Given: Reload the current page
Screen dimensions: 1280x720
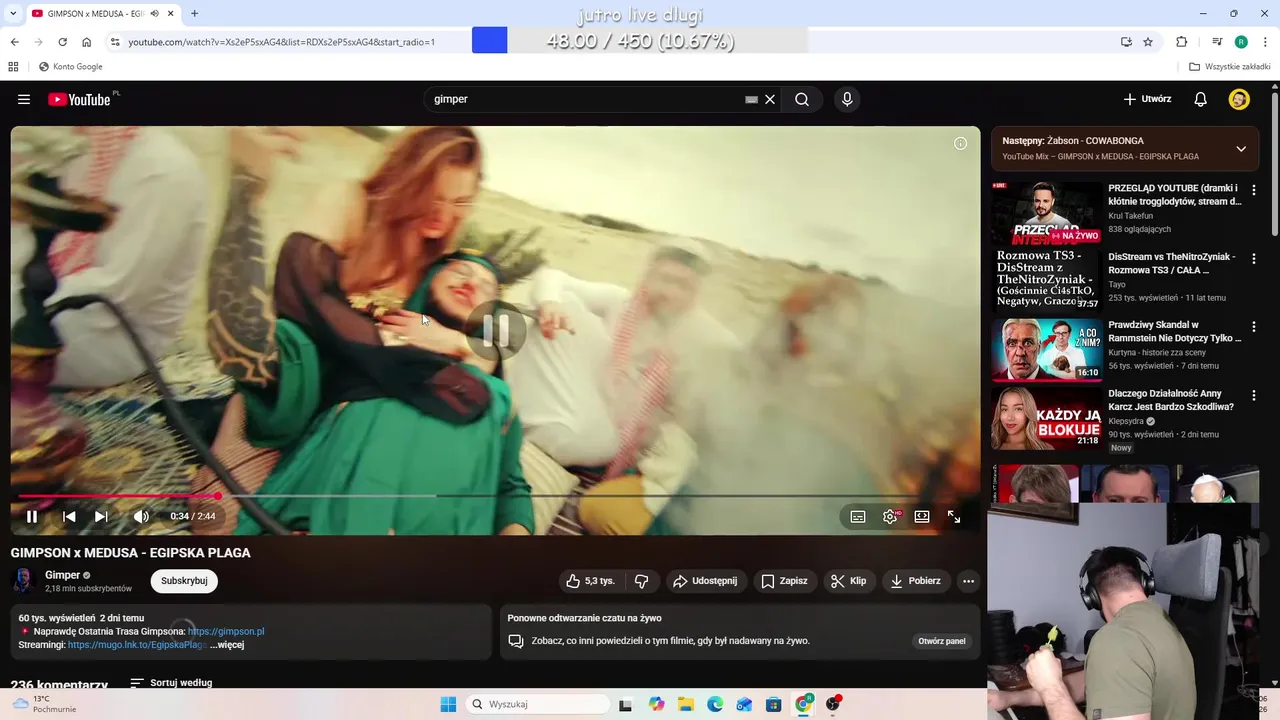Looking at the screenshot, I should point(62,42).
